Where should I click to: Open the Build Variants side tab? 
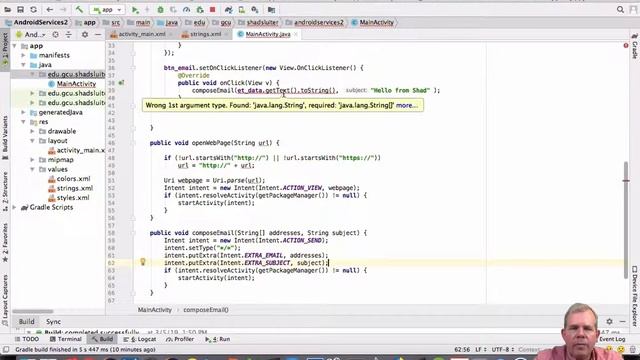point(5,138)
